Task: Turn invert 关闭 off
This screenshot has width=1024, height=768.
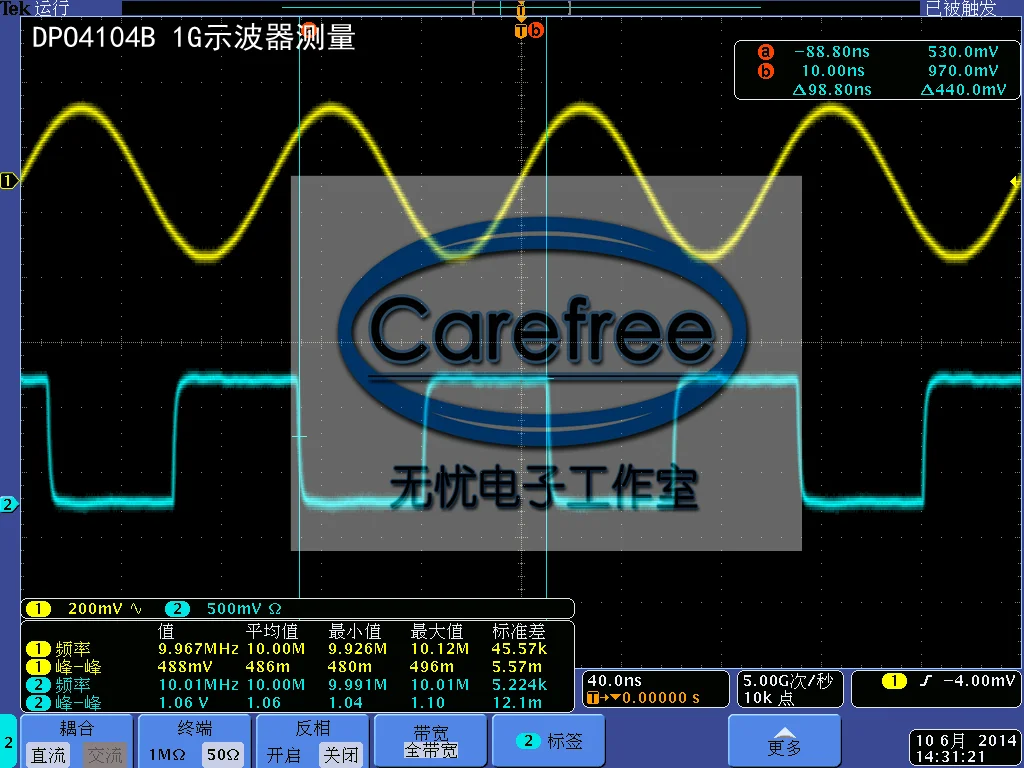Action: (341, 755)
